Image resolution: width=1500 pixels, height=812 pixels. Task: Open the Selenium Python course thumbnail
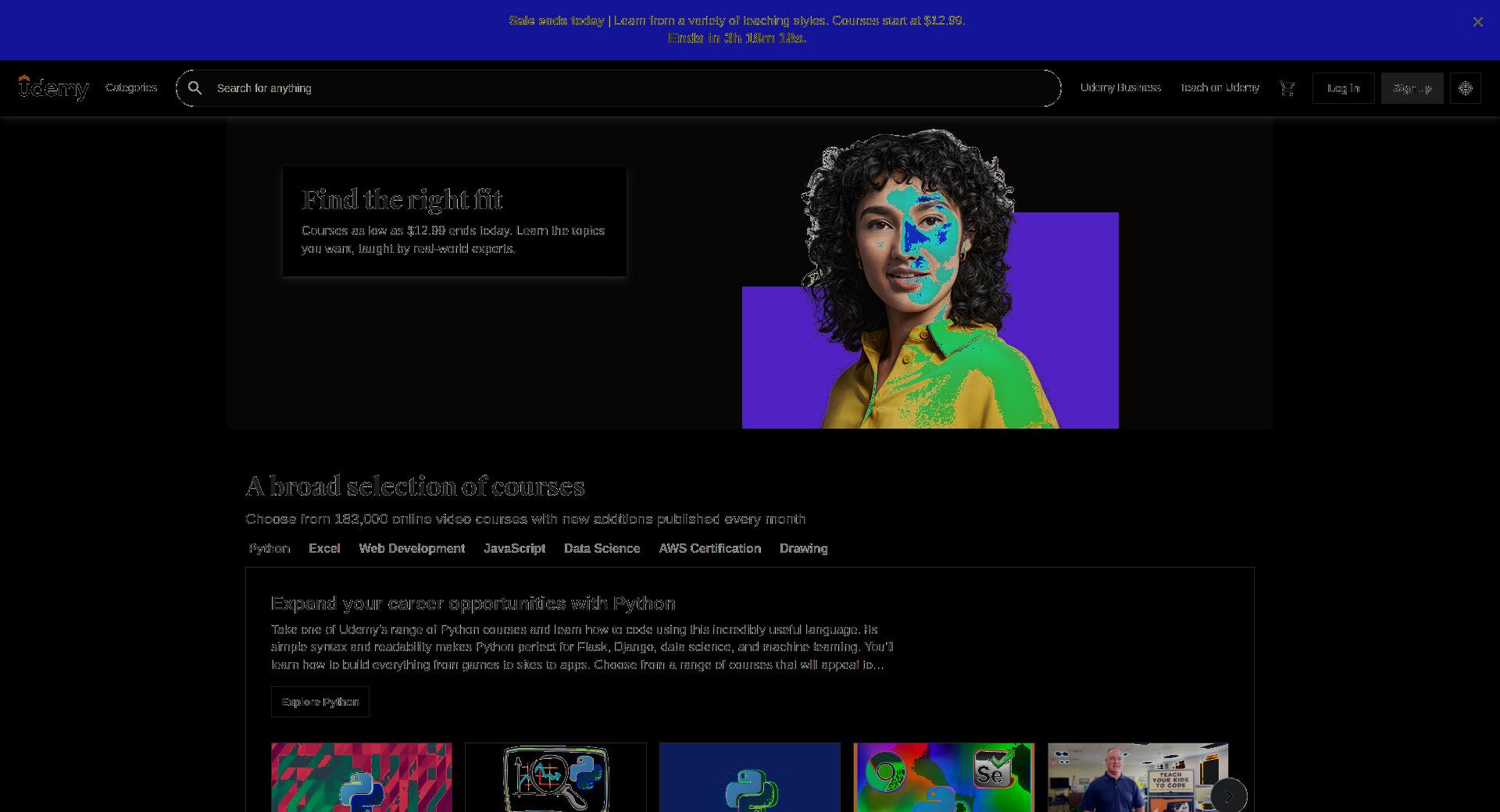[944, 778]
